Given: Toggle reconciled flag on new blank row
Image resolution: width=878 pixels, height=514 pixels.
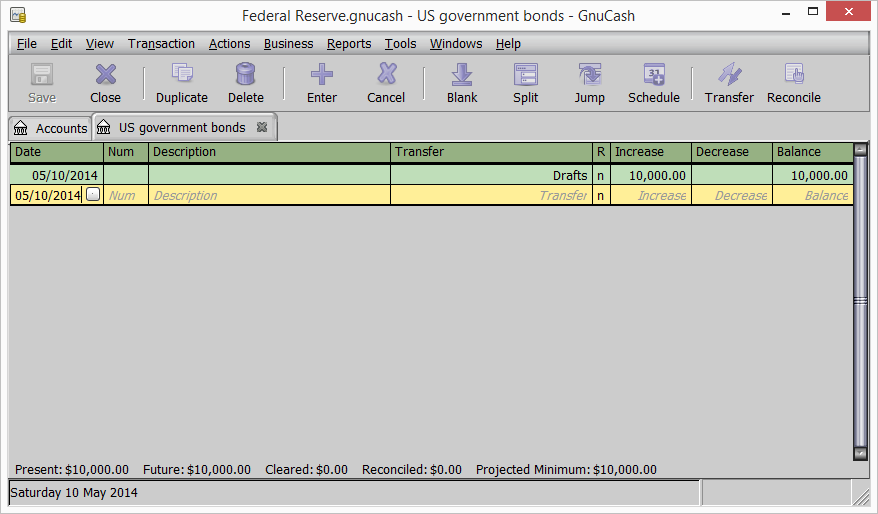Looking at the screenshot, I should click(601, 195).
